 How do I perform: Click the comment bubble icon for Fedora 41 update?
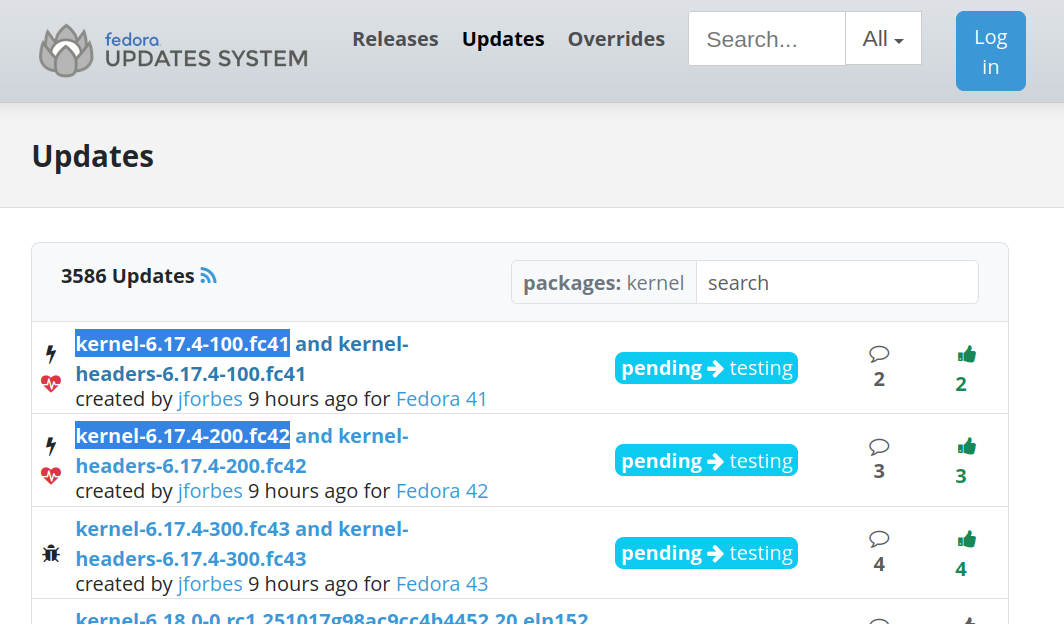coord(879,354)
